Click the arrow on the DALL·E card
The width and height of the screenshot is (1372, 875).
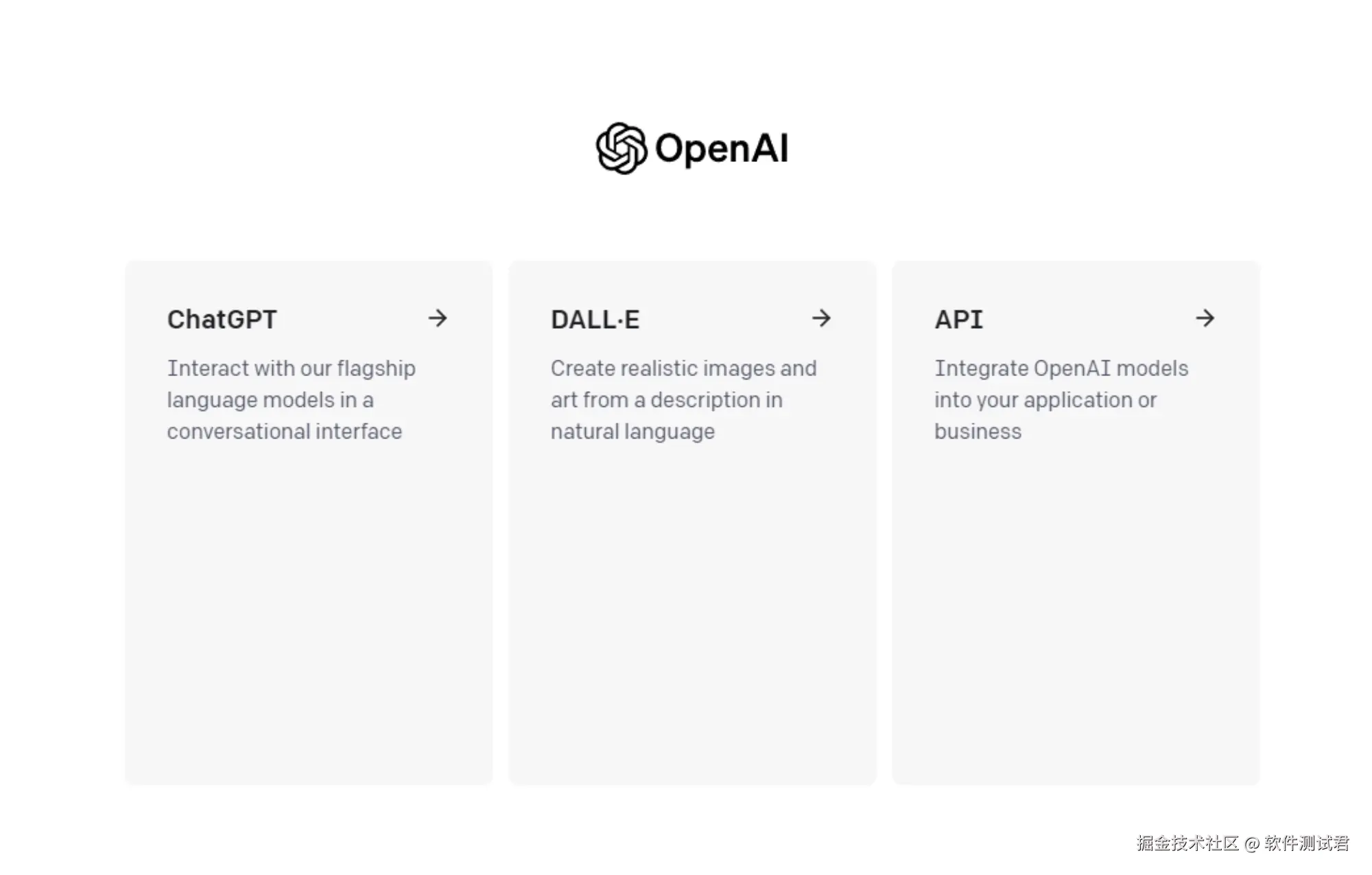[x=821, y=318]
